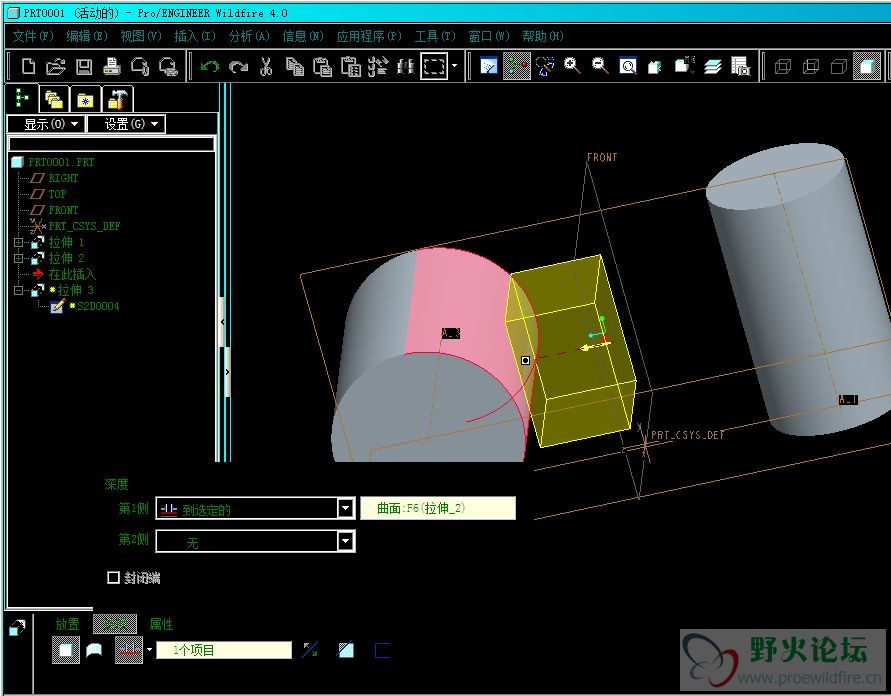Open the 帮助(H) menu

[543, 36]
